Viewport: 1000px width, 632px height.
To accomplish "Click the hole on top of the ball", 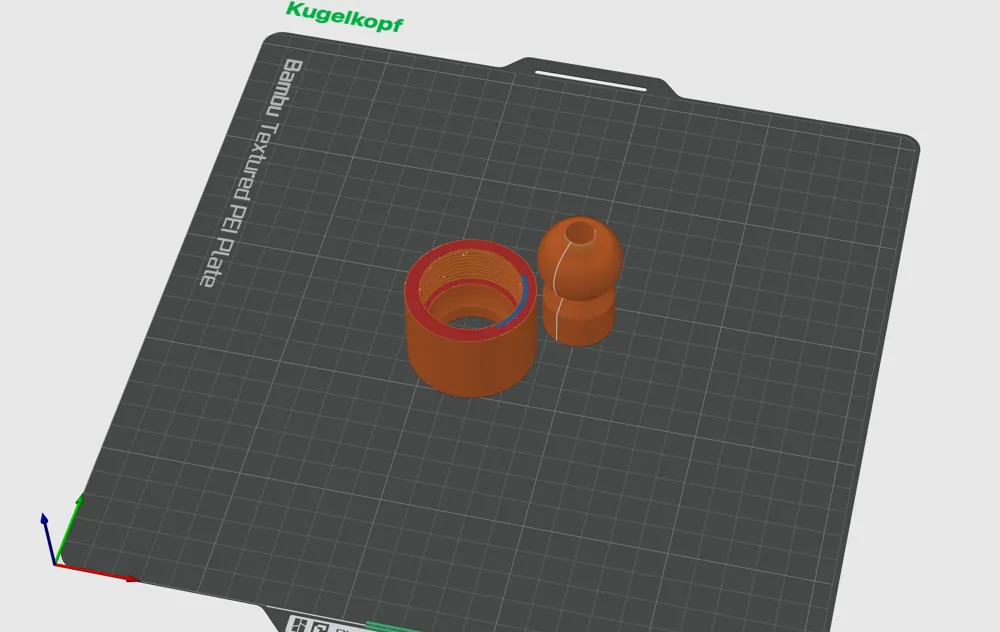I will 579,233.
